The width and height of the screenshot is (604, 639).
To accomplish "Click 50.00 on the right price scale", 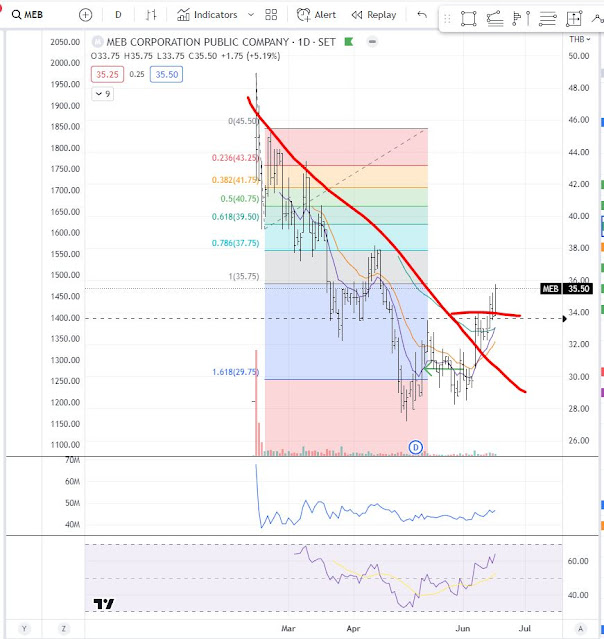I will (x=579, y=56).
